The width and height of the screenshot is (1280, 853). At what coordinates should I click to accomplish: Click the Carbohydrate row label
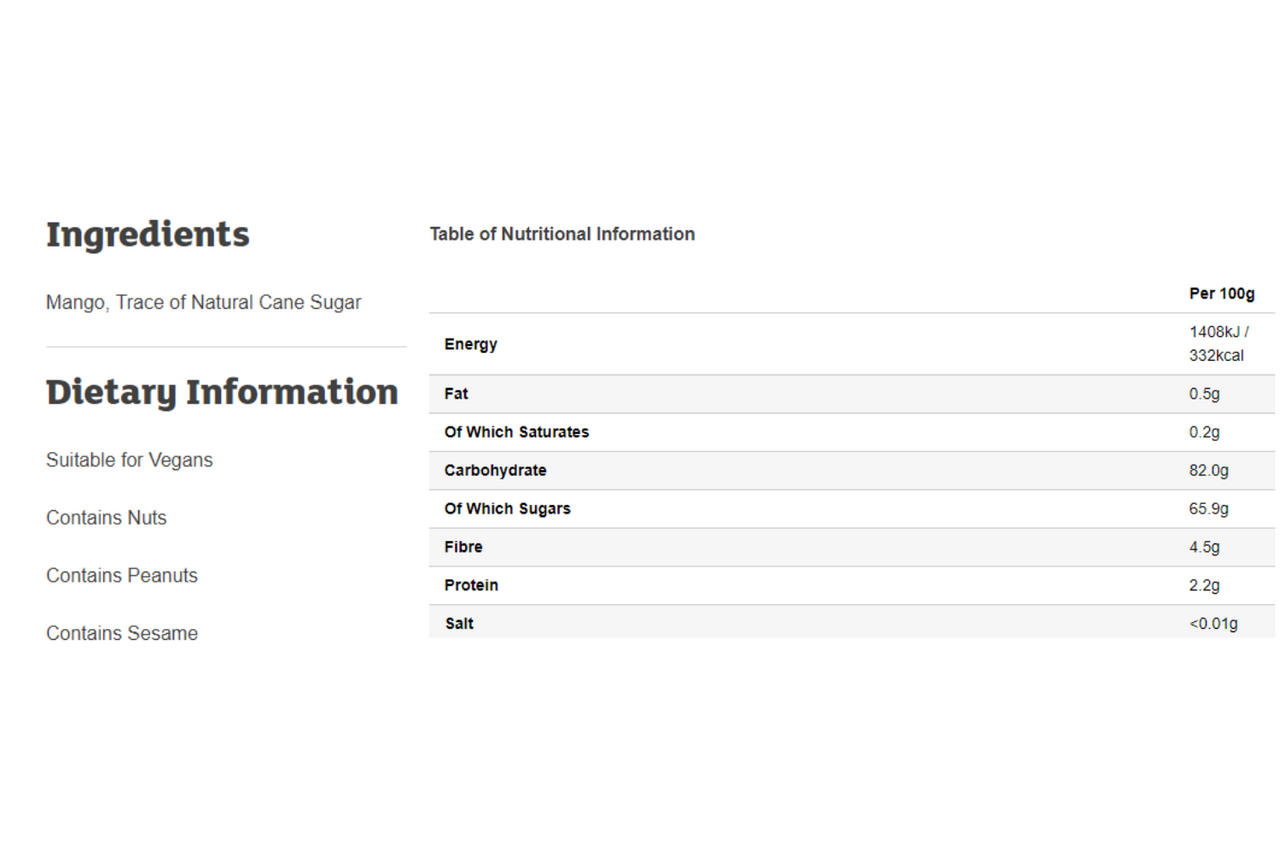495,470
